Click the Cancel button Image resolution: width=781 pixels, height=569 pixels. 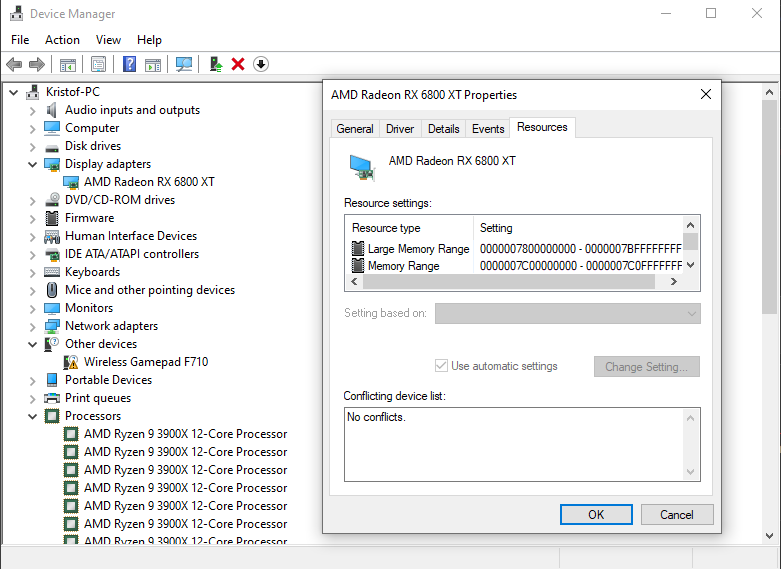click(677, 514)
